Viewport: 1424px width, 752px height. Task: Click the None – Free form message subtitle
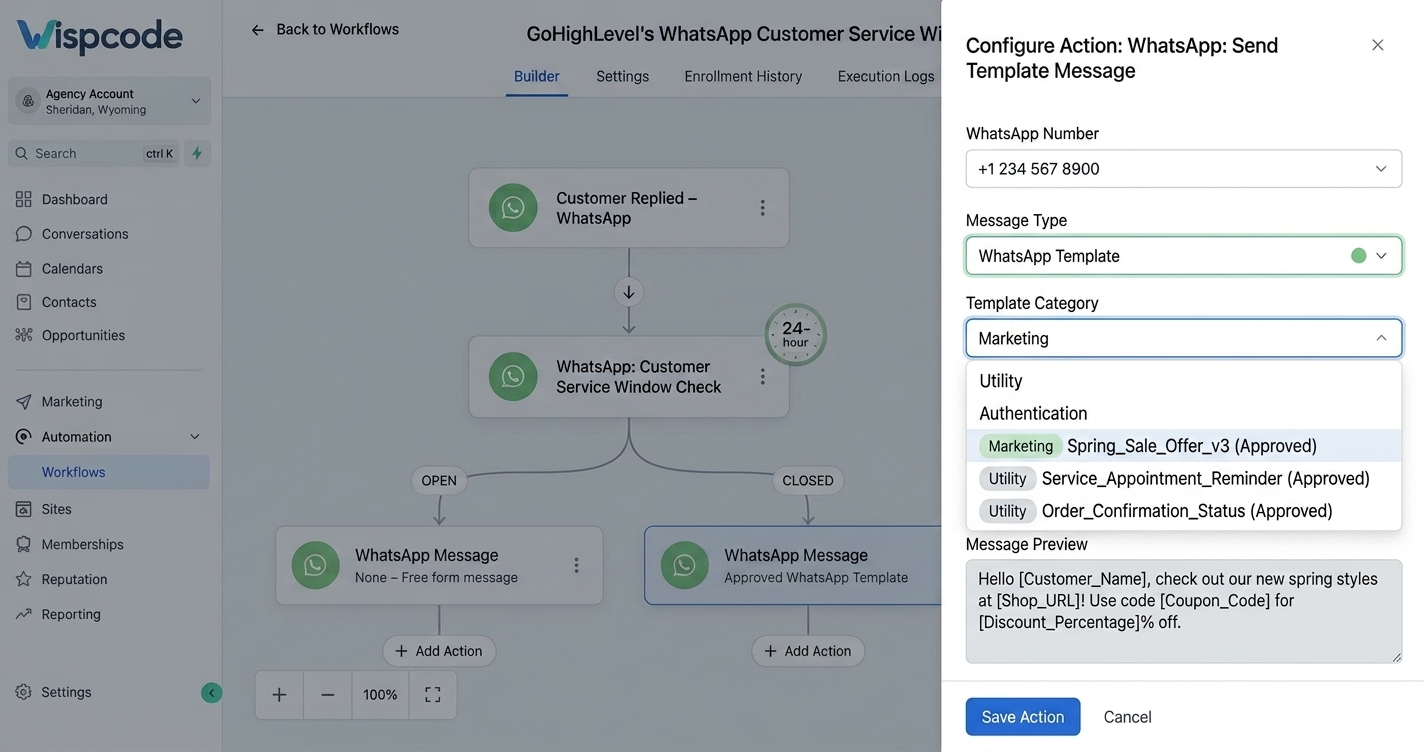[x=436, y=578]
